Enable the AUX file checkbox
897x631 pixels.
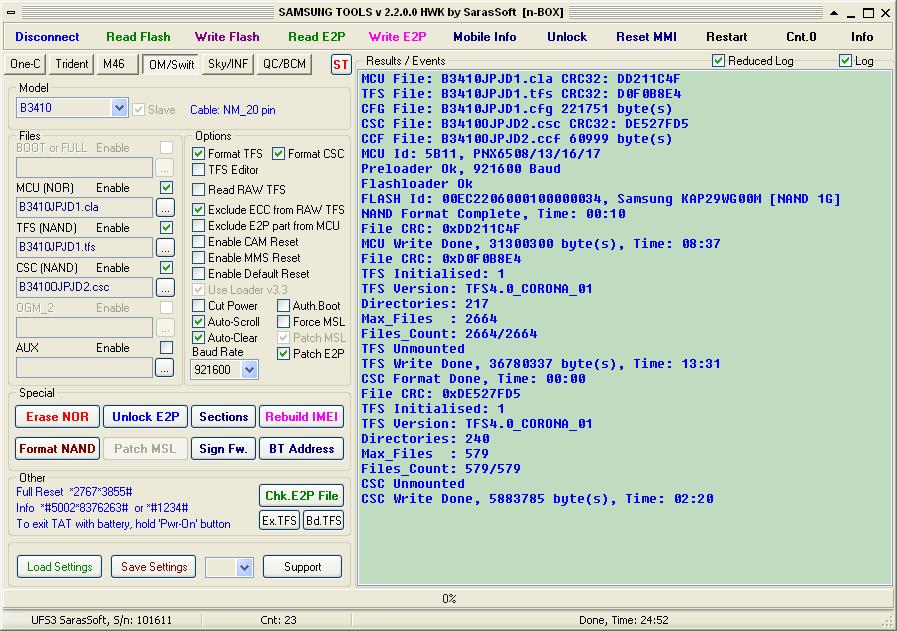tap(166, 348)
